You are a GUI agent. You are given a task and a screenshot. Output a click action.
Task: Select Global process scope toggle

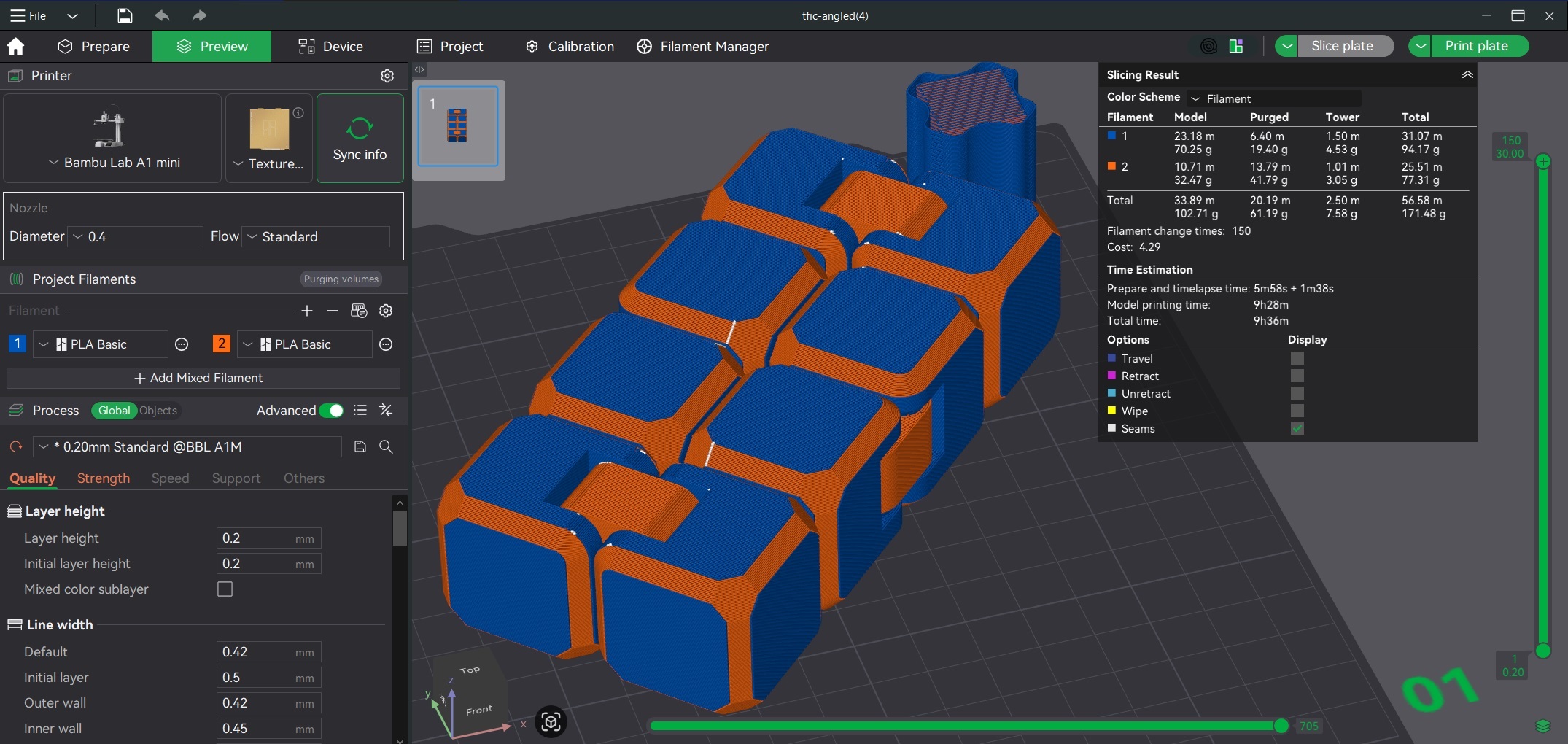pyautogui.click(x=114, y=411)
